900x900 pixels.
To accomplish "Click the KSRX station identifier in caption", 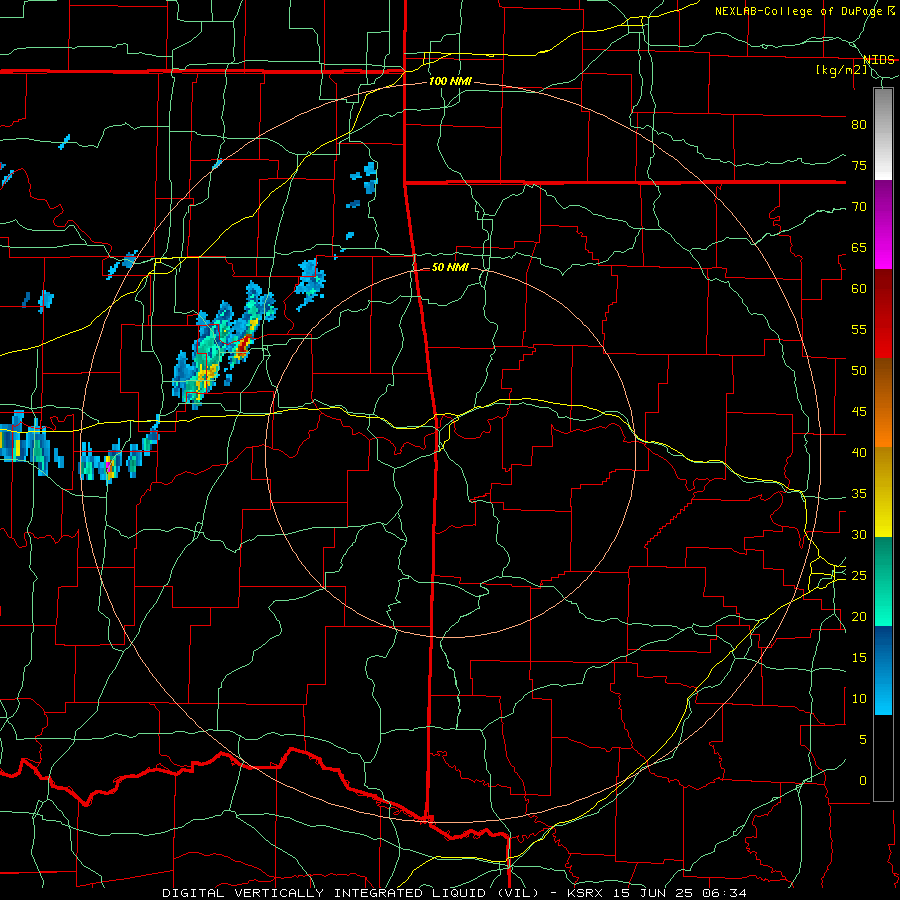I will click(584, 893).
